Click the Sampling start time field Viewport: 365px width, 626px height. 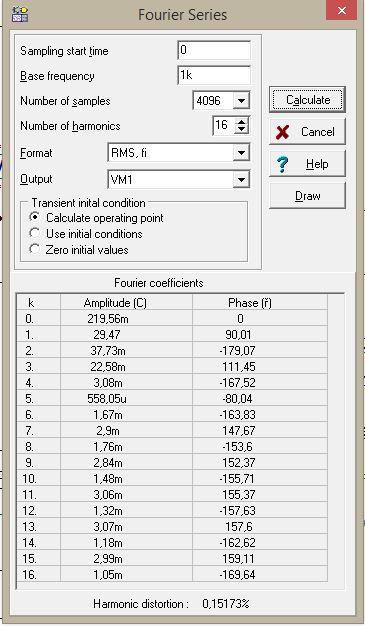pyautogui.click(x=214, y=51)
